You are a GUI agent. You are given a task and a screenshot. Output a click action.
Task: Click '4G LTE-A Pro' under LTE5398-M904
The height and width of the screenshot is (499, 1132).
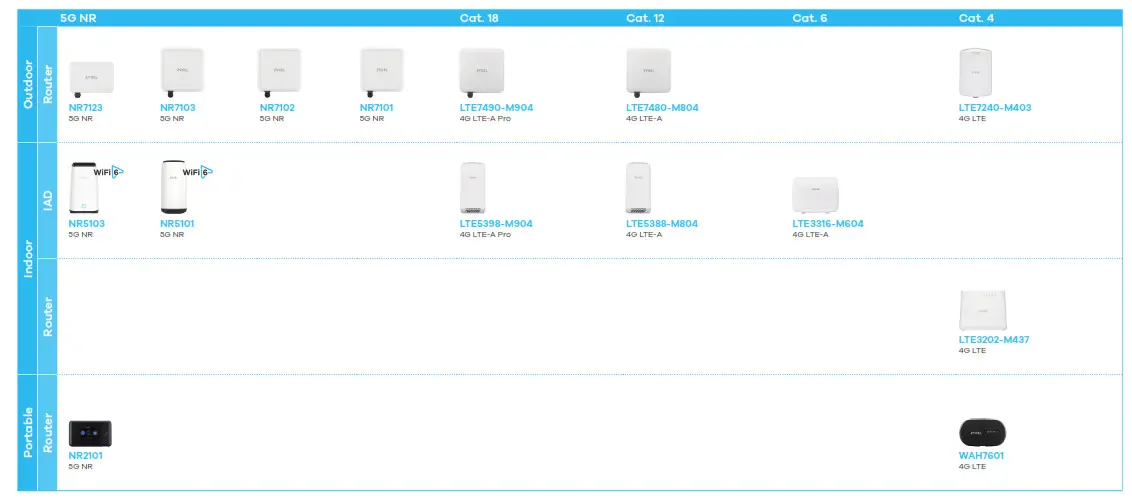point(485,235)
